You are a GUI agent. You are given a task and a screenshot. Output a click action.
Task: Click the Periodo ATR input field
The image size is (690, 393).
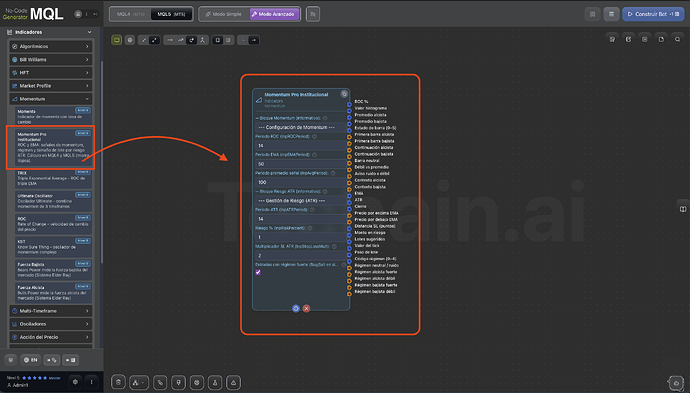pyautogui.click(x=301, y=219)
